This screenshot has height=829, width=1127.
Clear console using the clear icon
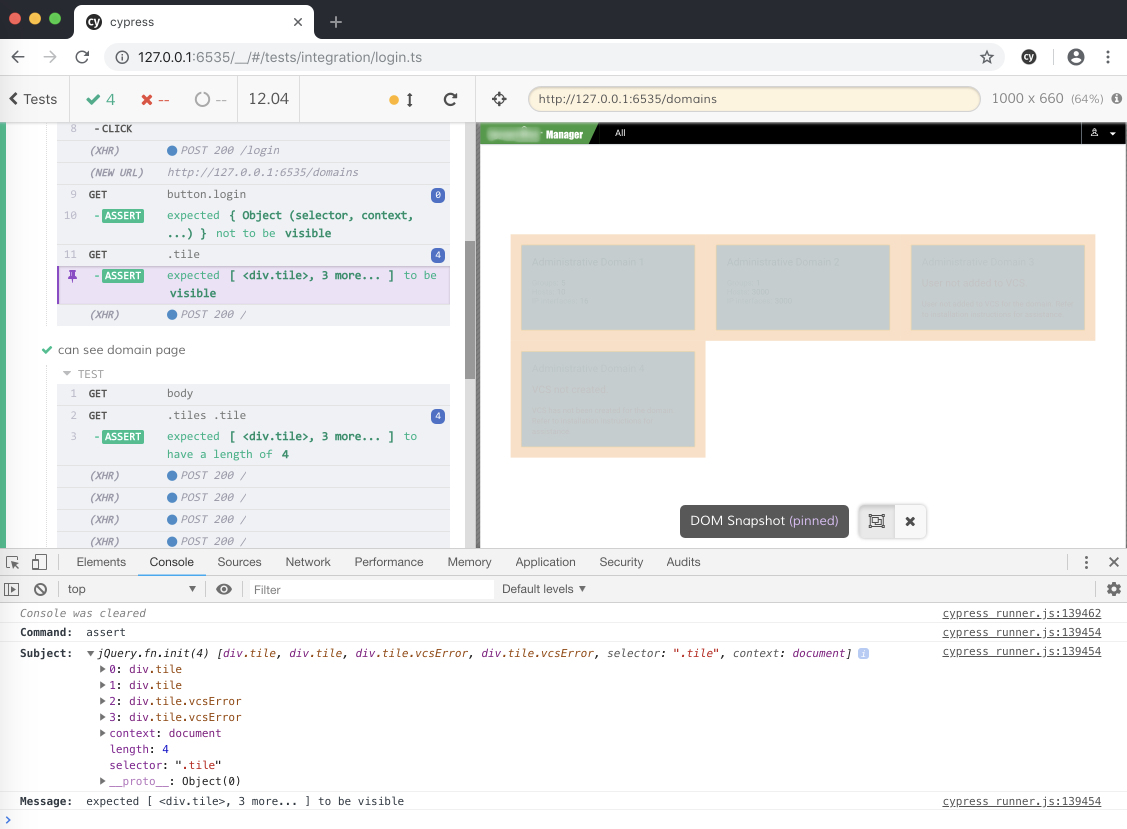[x=40, y=590]
